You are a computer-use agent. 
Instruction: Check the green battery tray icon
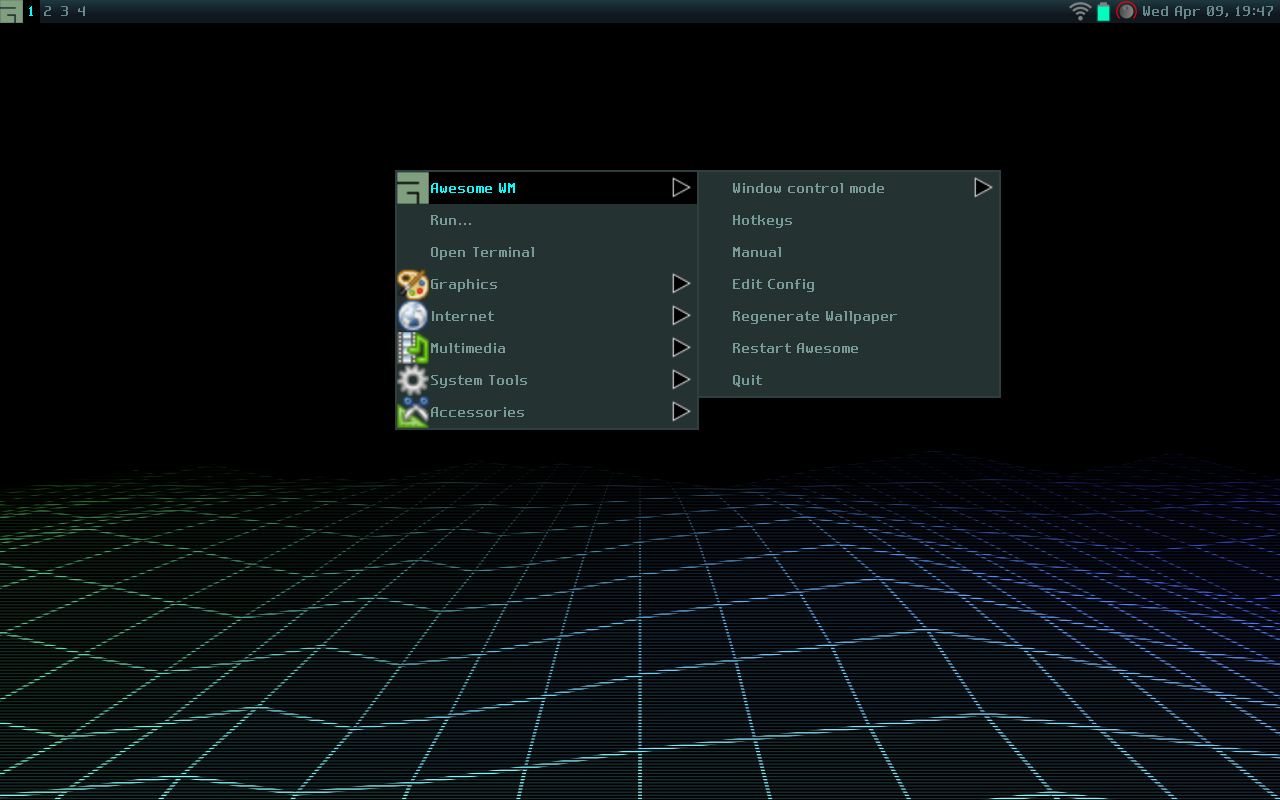pos(1103,12)
